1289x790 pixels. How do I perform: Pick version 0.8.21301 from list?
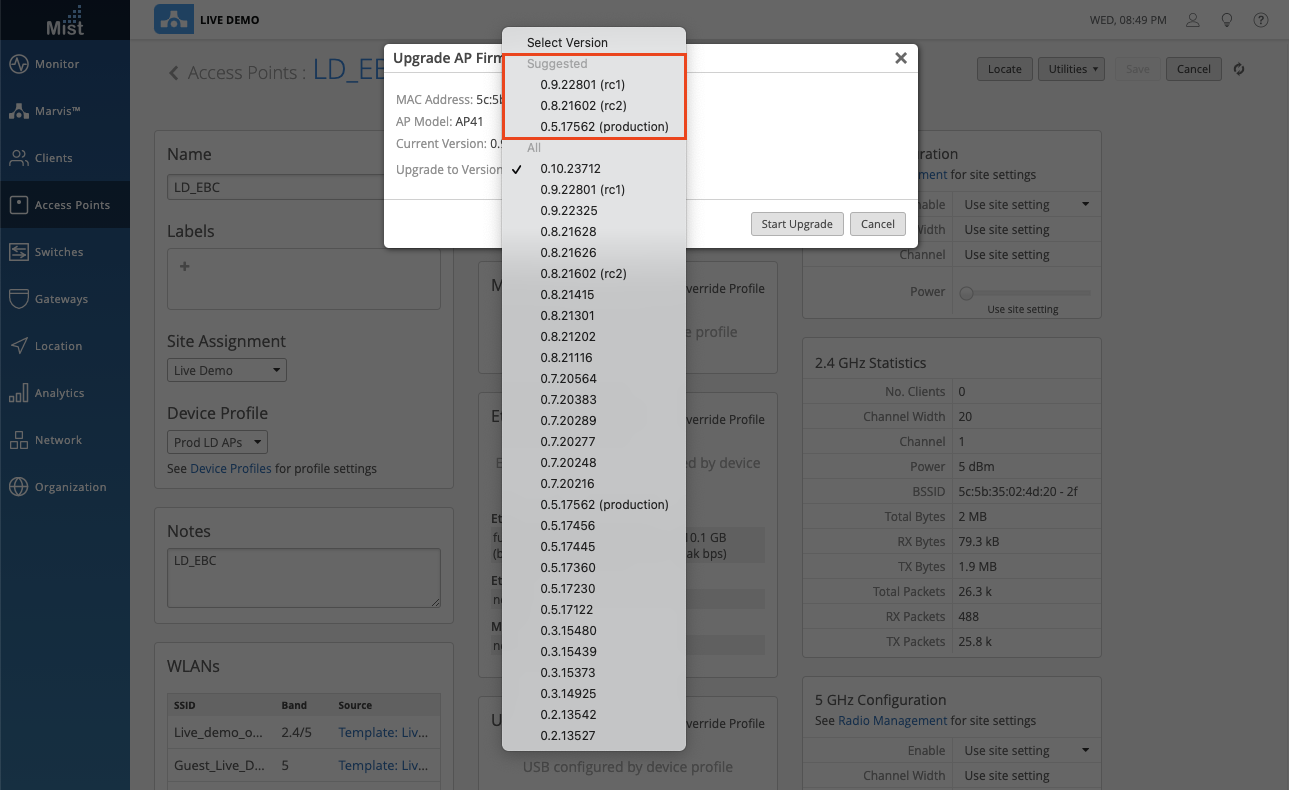pos(594,315)
